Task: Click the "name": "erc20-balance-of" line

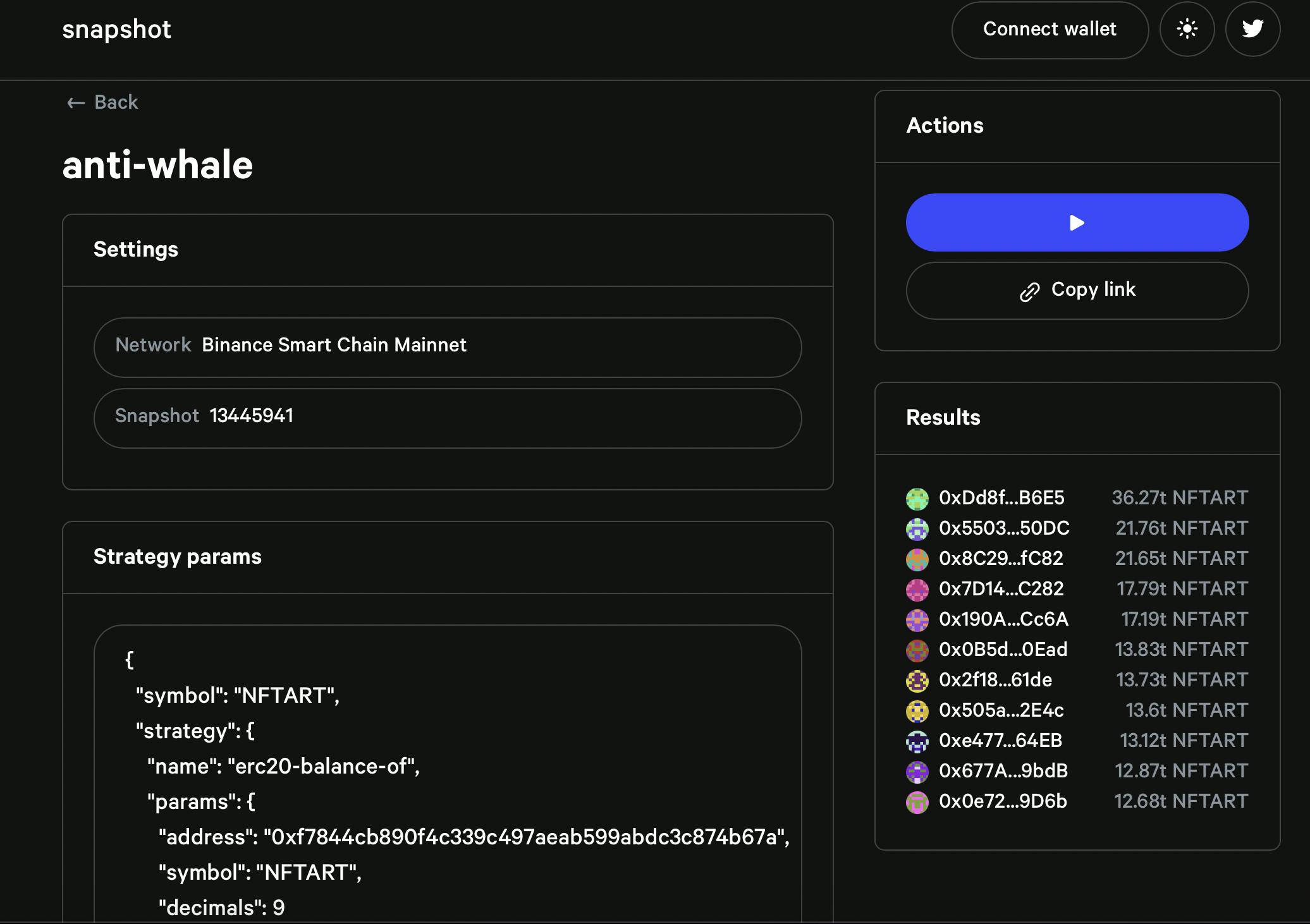Action: coord(283,767)
